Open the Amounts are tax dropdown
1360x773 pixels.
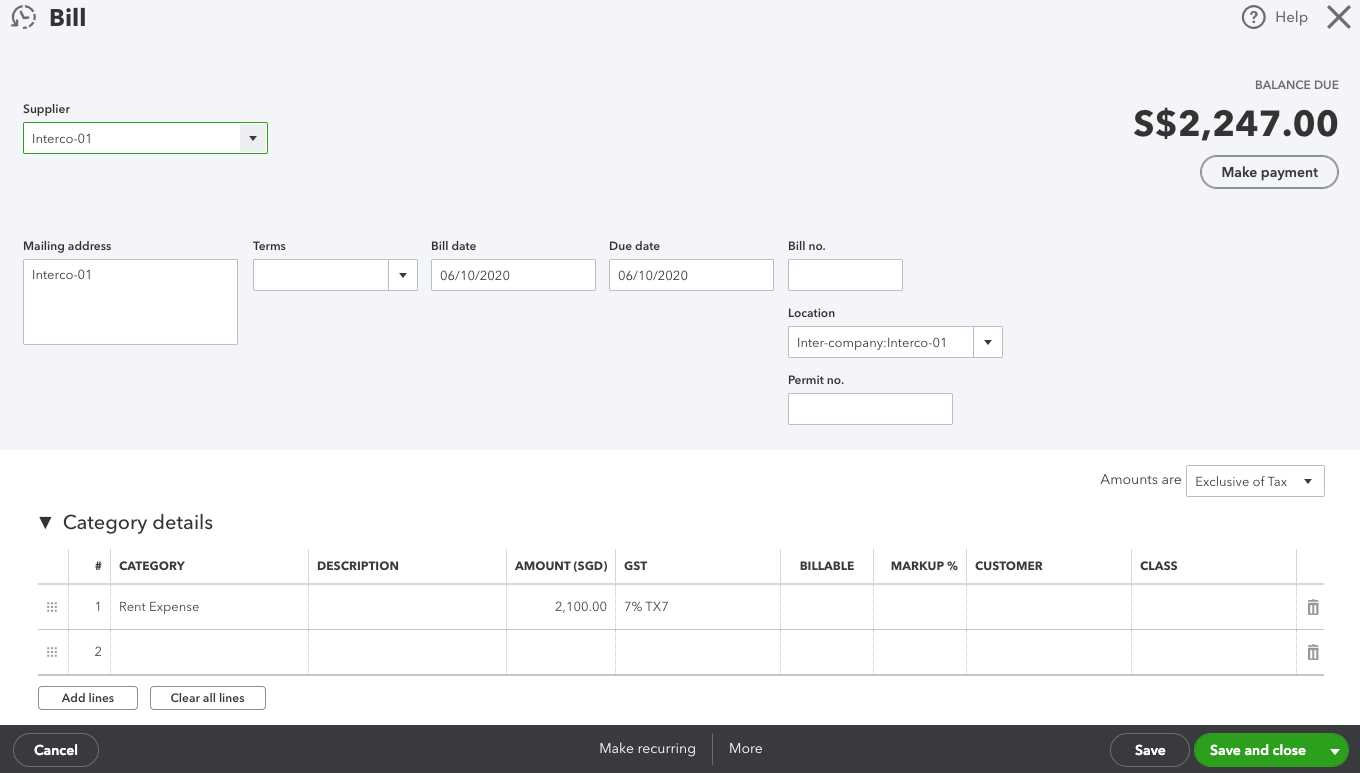pyautogui.click(x=1255, y=481)
